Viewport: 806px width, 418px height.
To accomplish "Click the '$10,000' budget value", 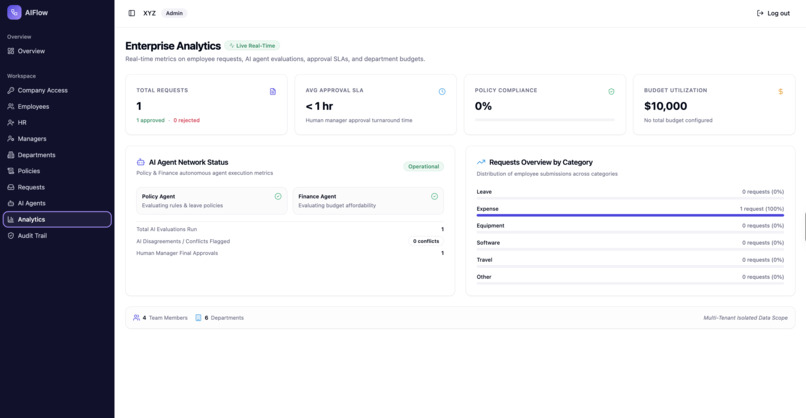I will click(x=665, y=106).
